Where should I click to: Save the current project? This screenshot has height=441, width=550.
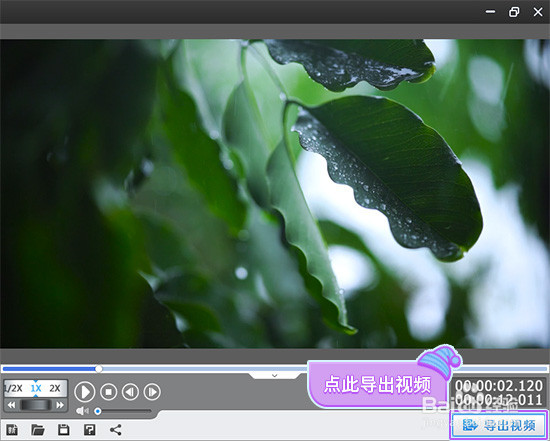(x=63, y=430)
